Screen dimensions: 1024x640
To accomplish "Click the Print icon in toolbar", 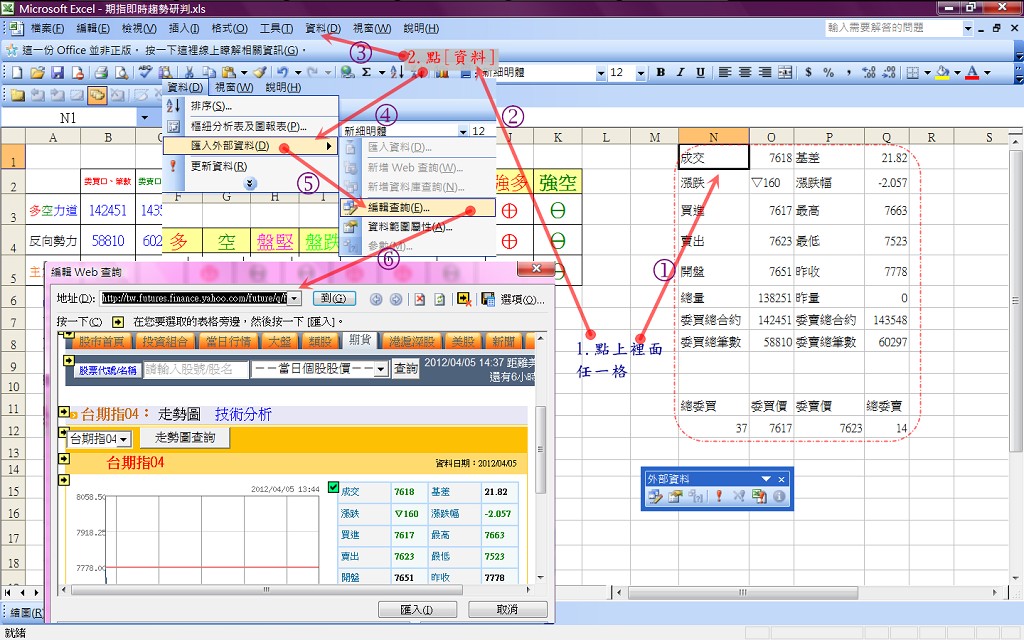I will [101, 72].
